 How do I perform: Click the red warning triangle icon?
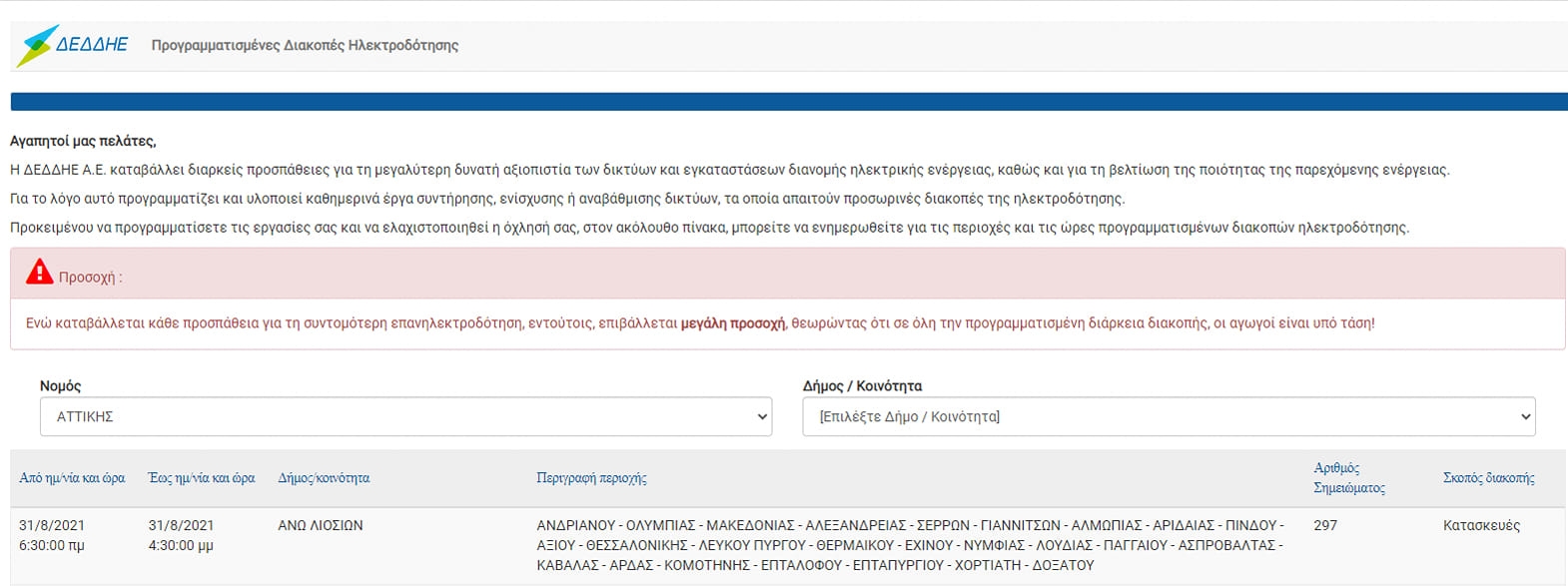pyautogui.click(x=39, y=272)
